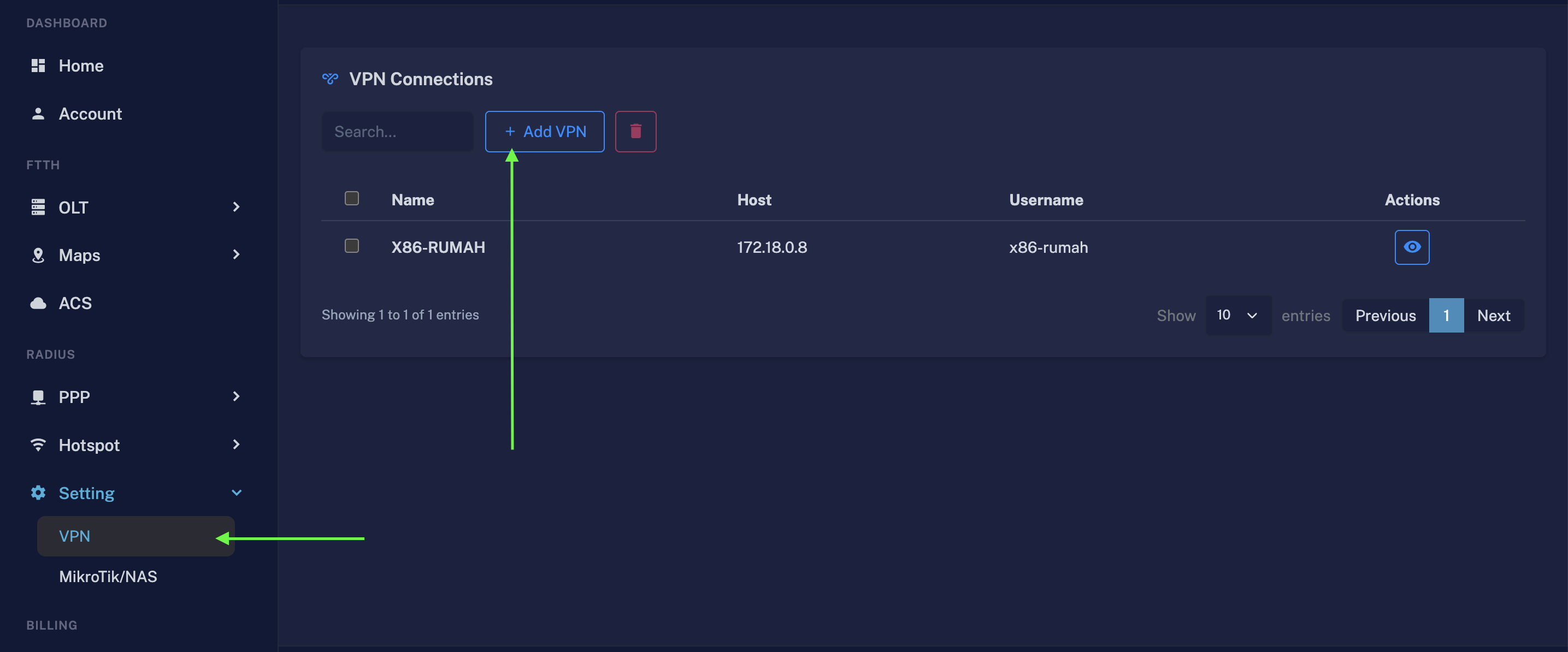Click the X86-RUMAH name cell
Screen dimensions: 1568x652
(438, 247)
